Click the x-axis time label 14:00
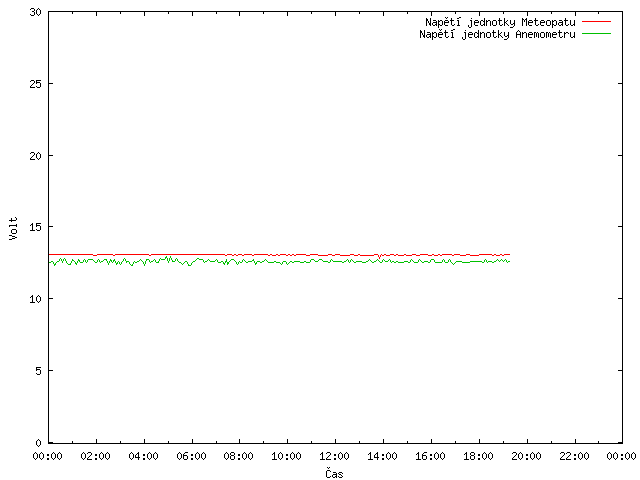 pyautogui.click(x=382, y=456)
